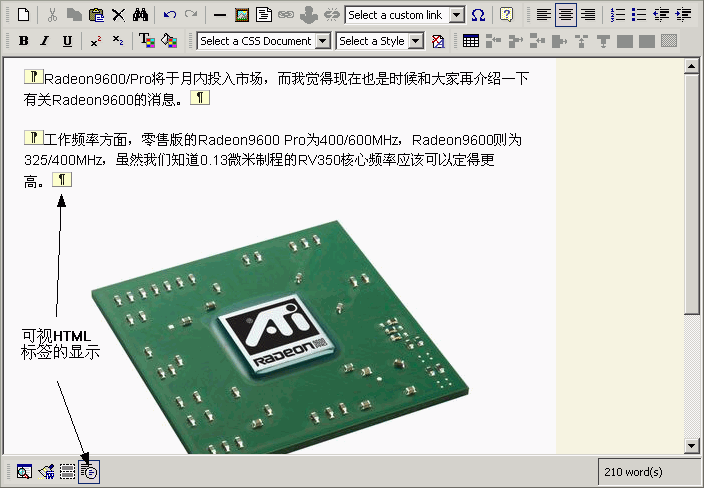Click the vertical scrollbar thumb

[x=691, y=194]
